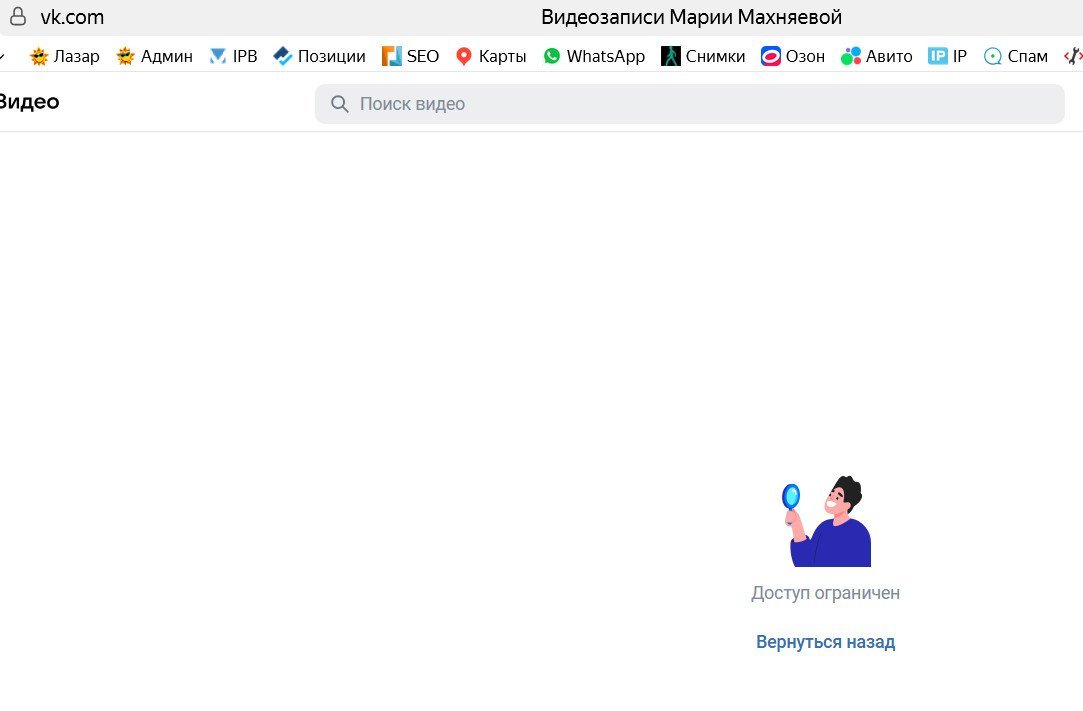Open the IP bookmark

click(x=947, y=56)
